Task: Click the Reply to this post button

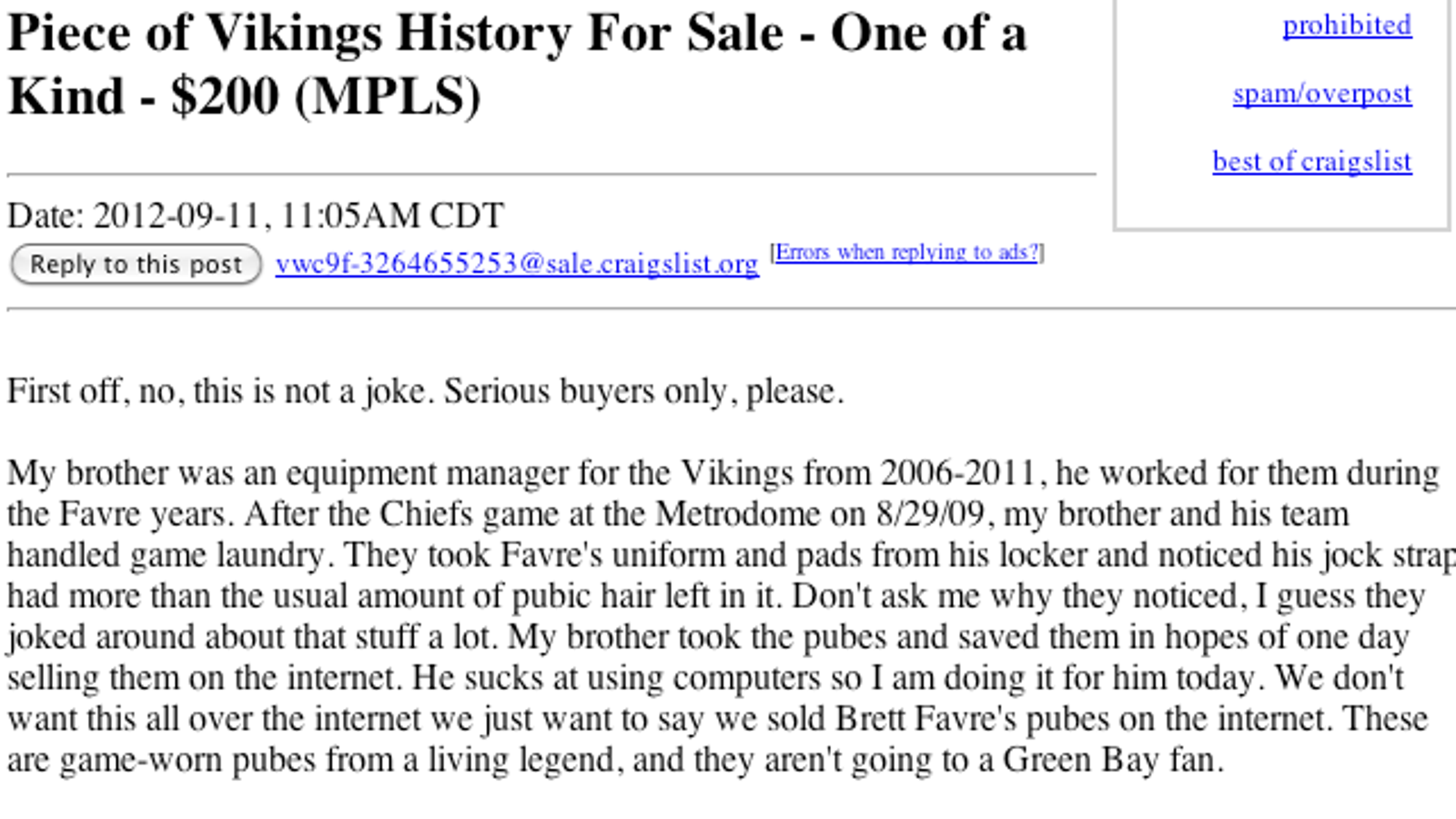Action: click(x=136, y=264)
